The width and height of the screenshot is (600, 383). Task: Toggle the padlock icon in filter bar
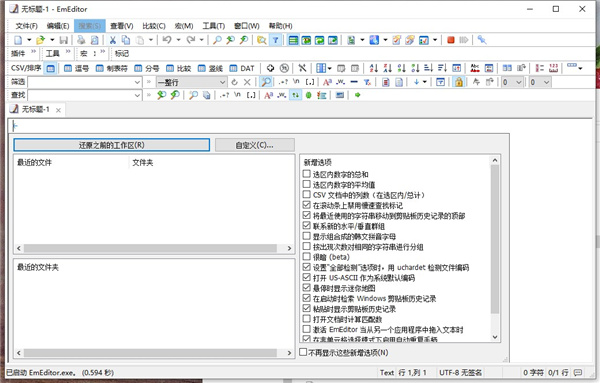(458, 82)
